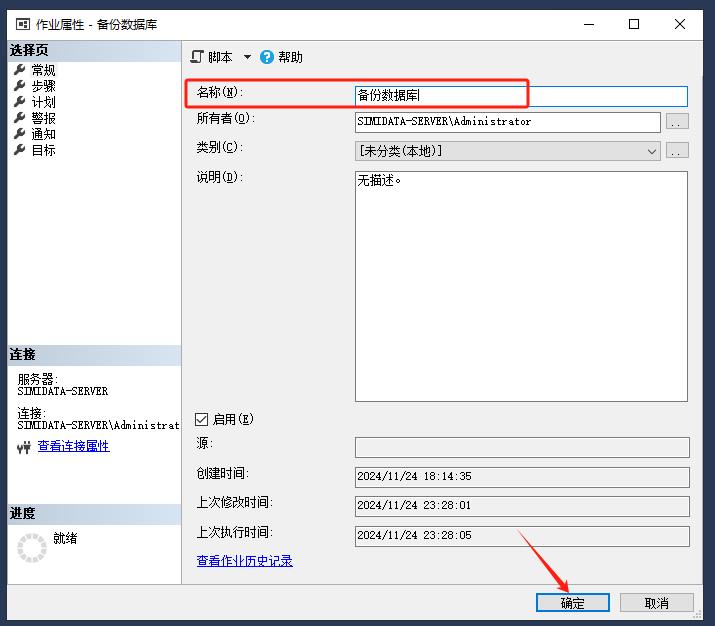The width and height of the screenshot is (715, 626).
Task: Click the wrench icon beside 警报
Action: 20,118
